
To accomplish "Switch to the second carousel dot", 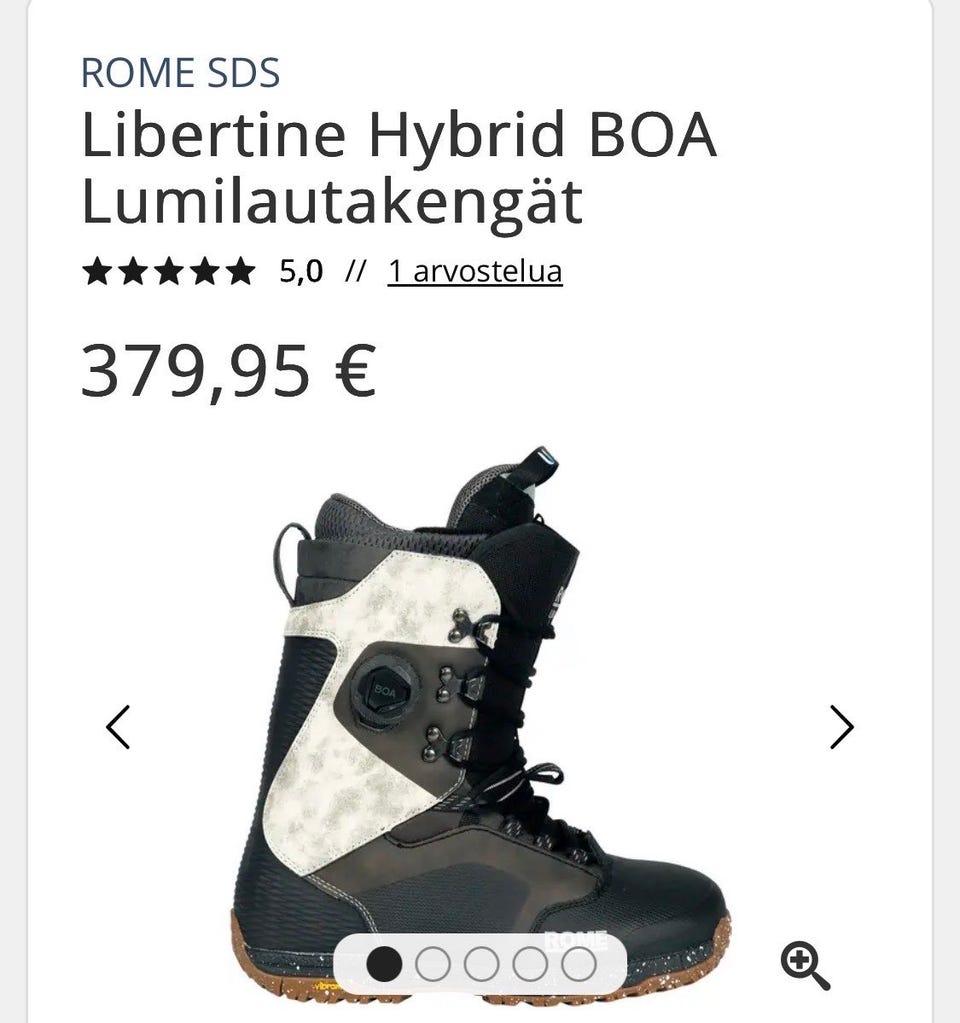I will point(433,964).
